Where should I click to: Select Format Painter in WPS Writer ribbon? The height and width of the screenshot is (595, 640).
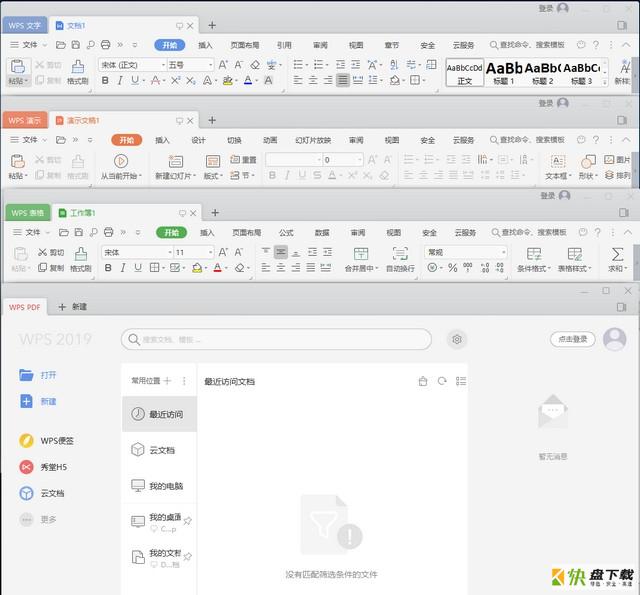tap(78, 72)
